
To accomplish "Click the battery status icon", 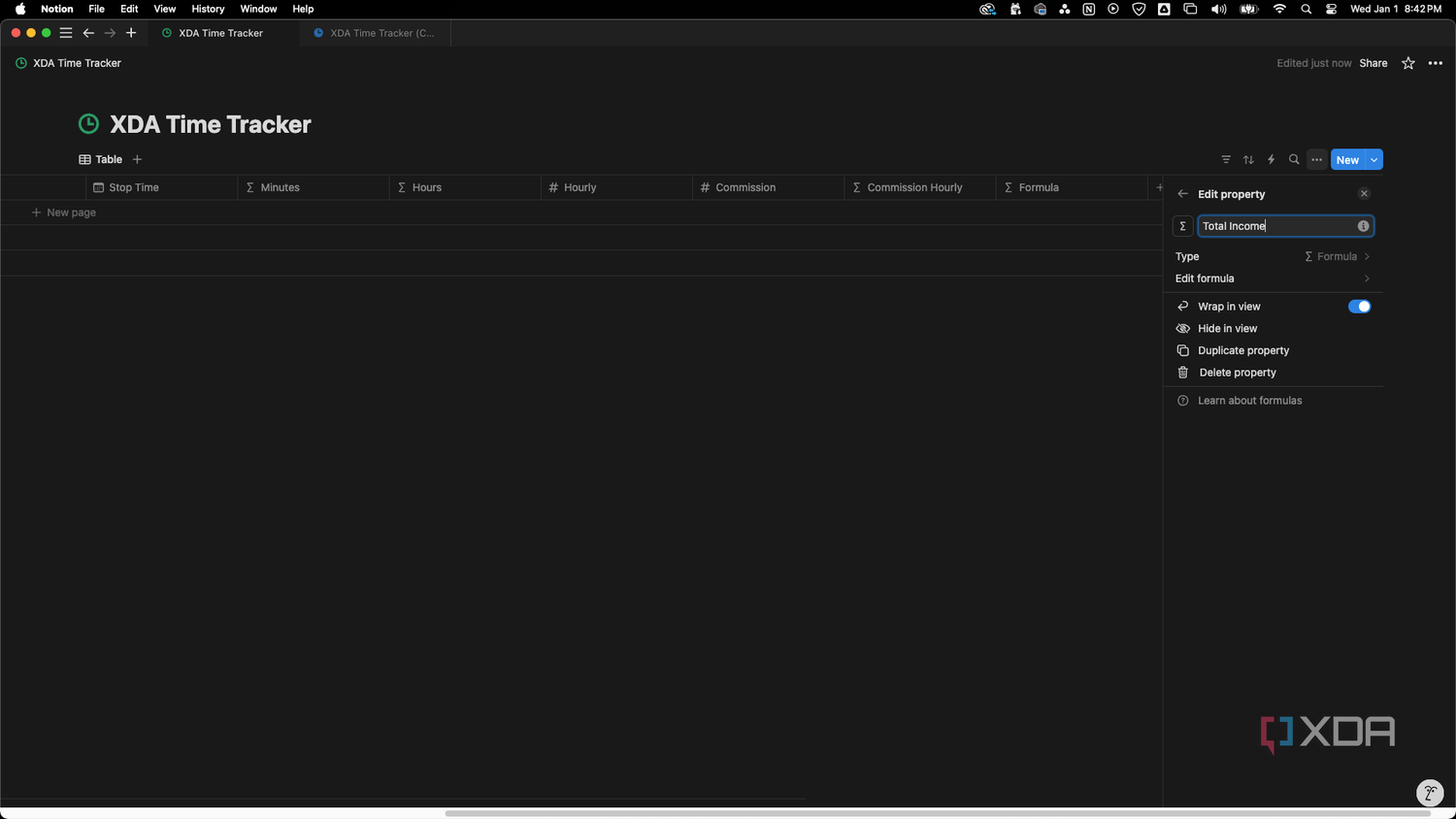I will pos(1249,9).
